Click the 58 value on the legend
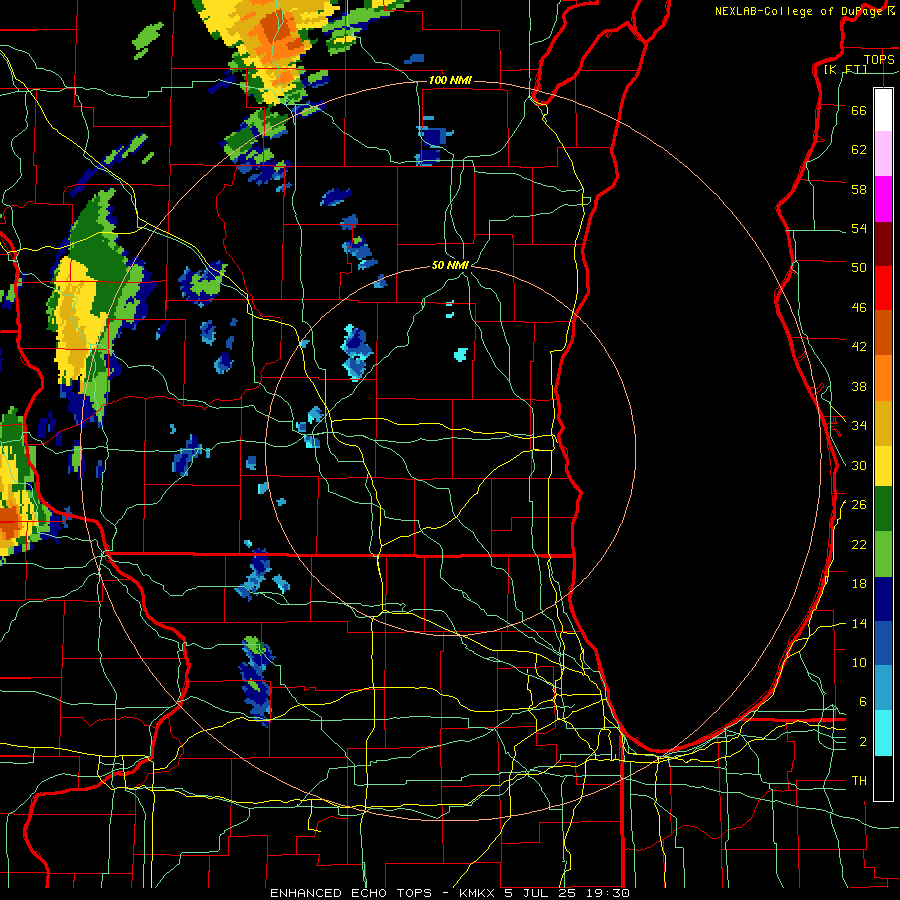Image resolution: width=900 pixels, height=900 pixels. (859, 189)
